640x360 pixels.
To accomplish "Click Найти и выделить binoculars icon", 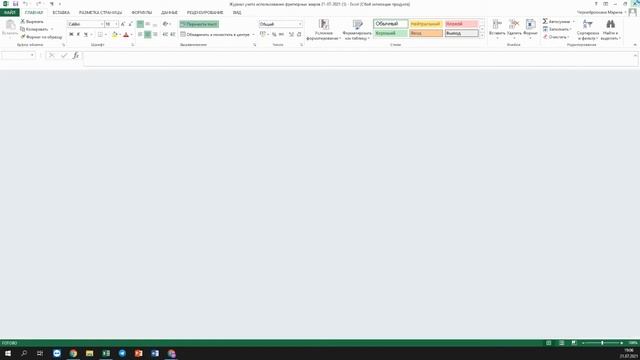I will click(611, 24).
